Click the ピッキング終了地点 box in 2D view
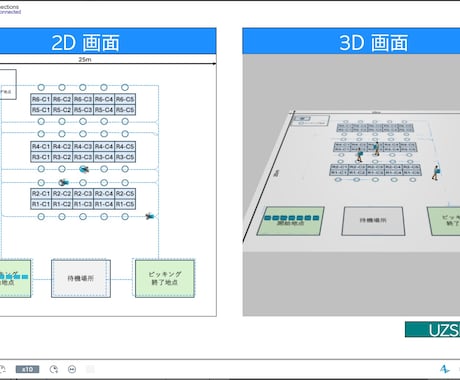This screenshot has height=380, width=460. pos(165,278)
